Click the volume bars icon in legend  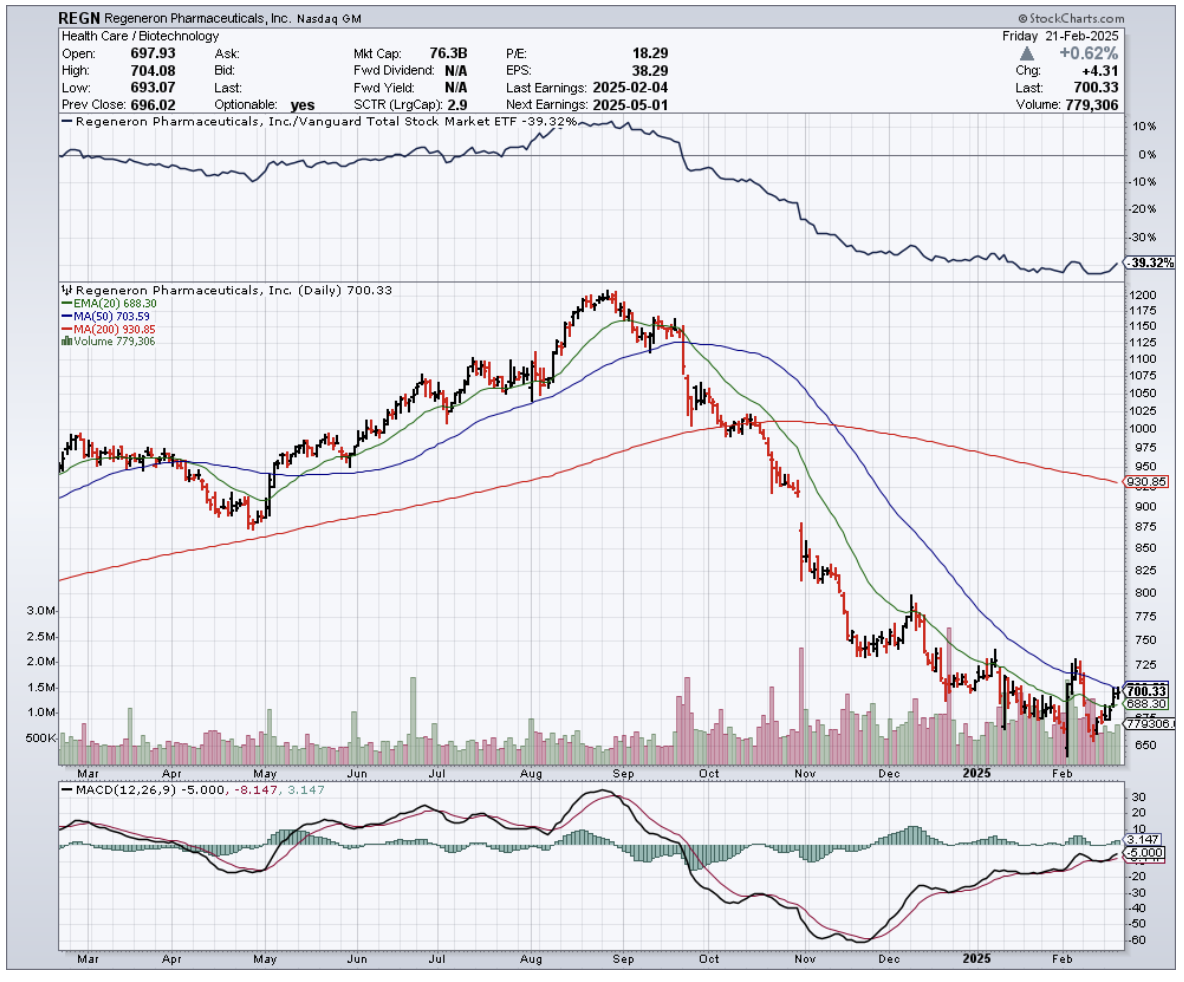[66, 341]
